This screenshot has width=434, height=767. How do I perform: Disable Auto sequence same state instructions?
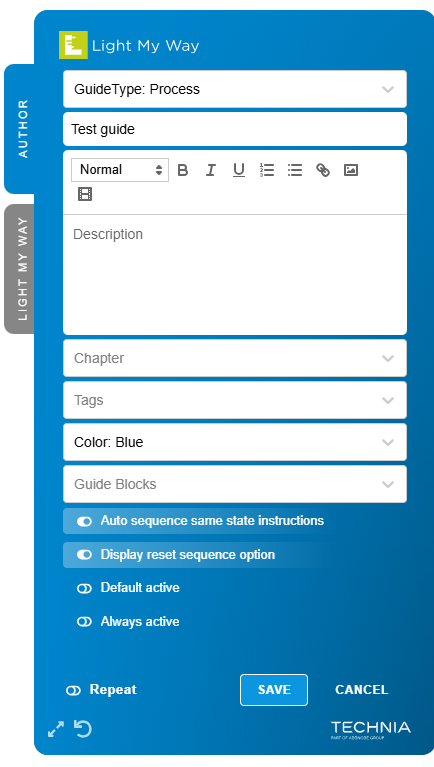coord(84,521)
